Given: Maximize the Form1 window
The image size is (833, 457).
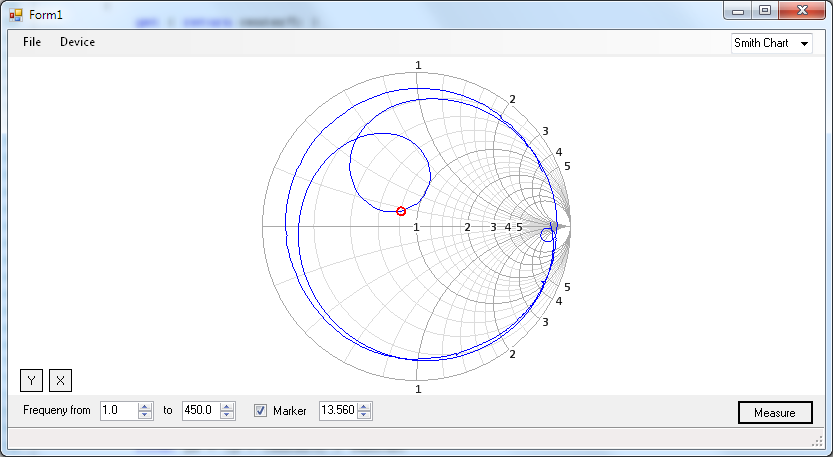Looking at the screenshot, I should pos(764,11).
